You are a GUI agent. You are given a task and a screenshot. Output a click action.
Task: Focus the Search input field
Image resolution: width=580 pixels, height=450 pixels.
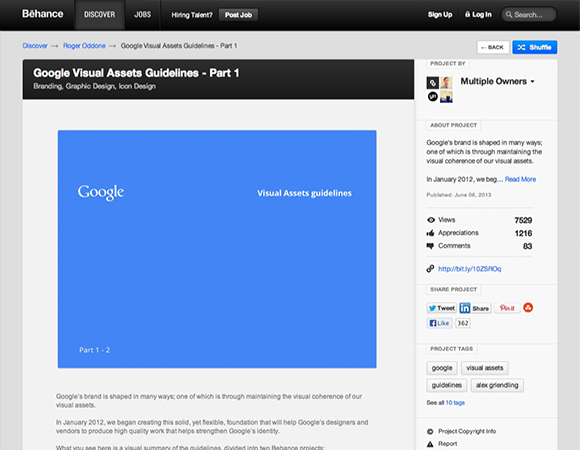point(529,15)
